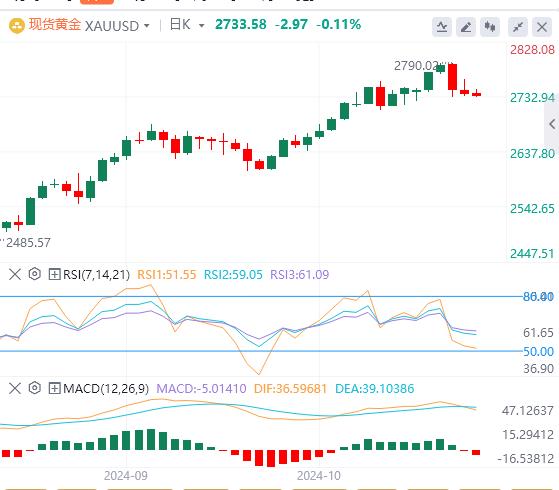Click the RSI3:61.09 readout
Image resolution: width=559 pixels, height=490 pixels.
(x=299, y=275)
